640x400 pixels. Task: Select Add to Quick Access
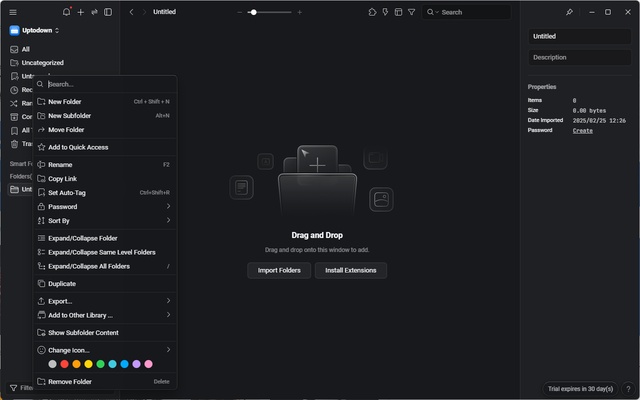point(105,147)
